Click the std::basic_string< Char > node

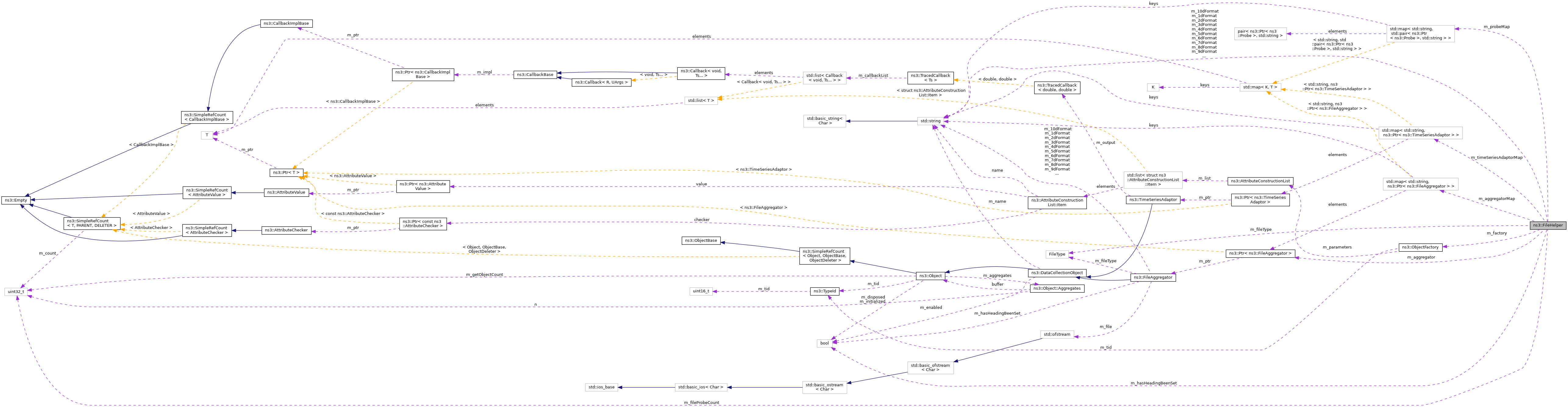coord(825,120)
